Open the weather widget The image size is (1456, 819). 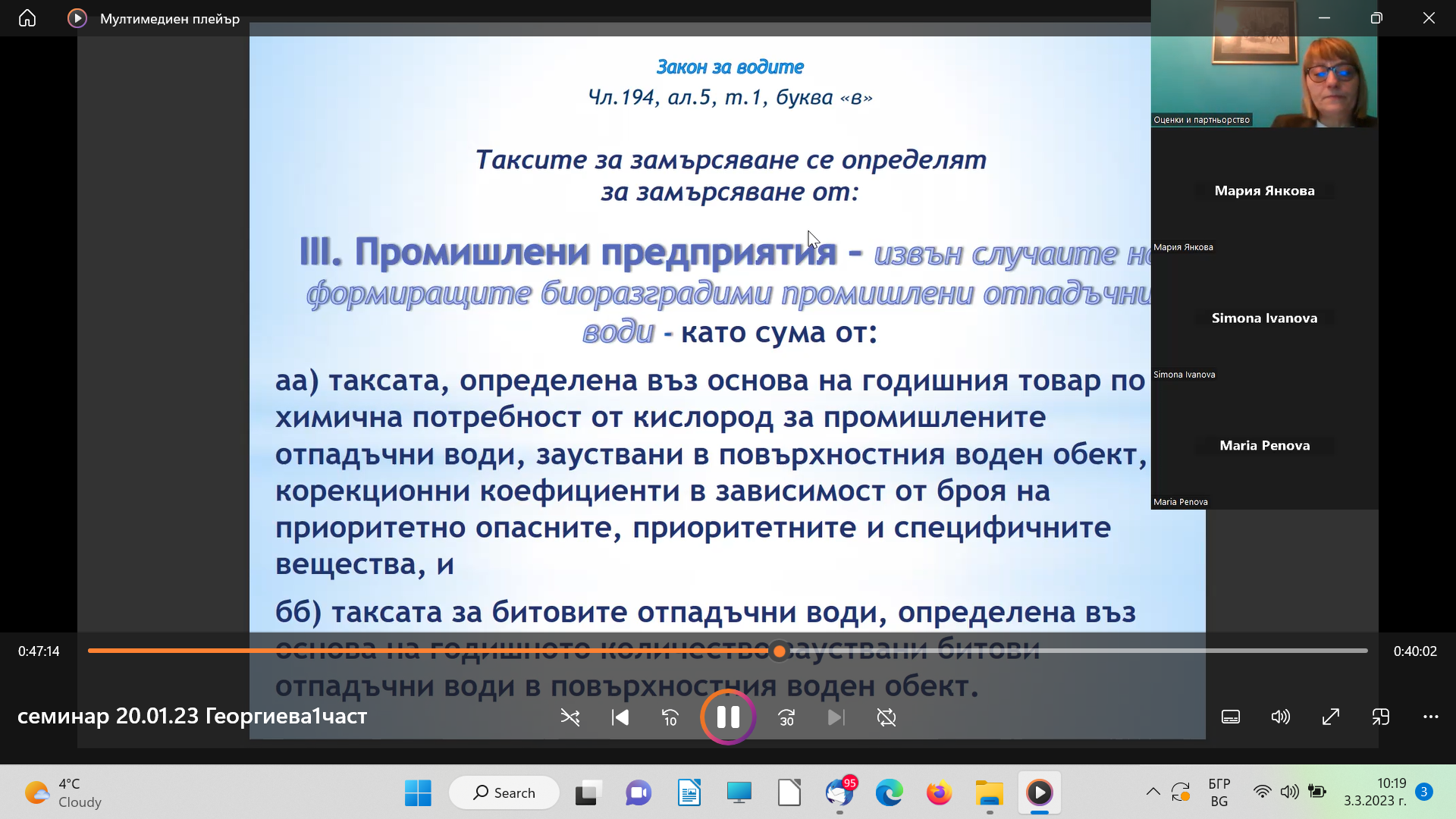63,793
